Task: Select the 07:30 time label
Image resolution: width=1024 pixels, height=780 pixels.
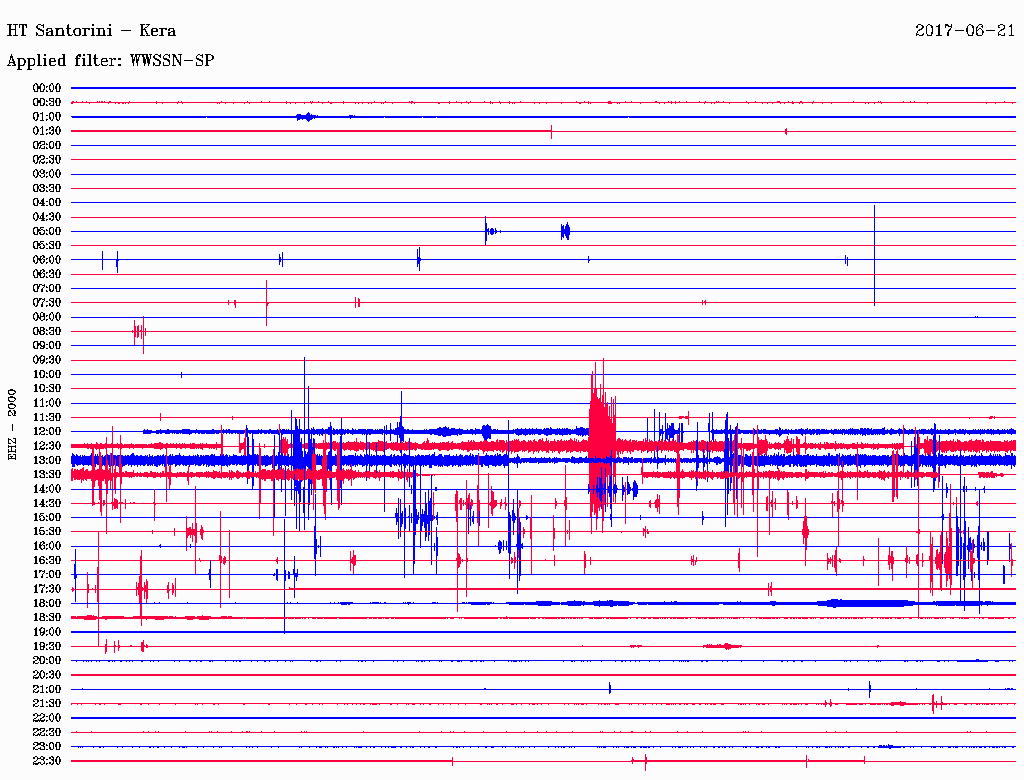Action: click(x=46, y=302)
